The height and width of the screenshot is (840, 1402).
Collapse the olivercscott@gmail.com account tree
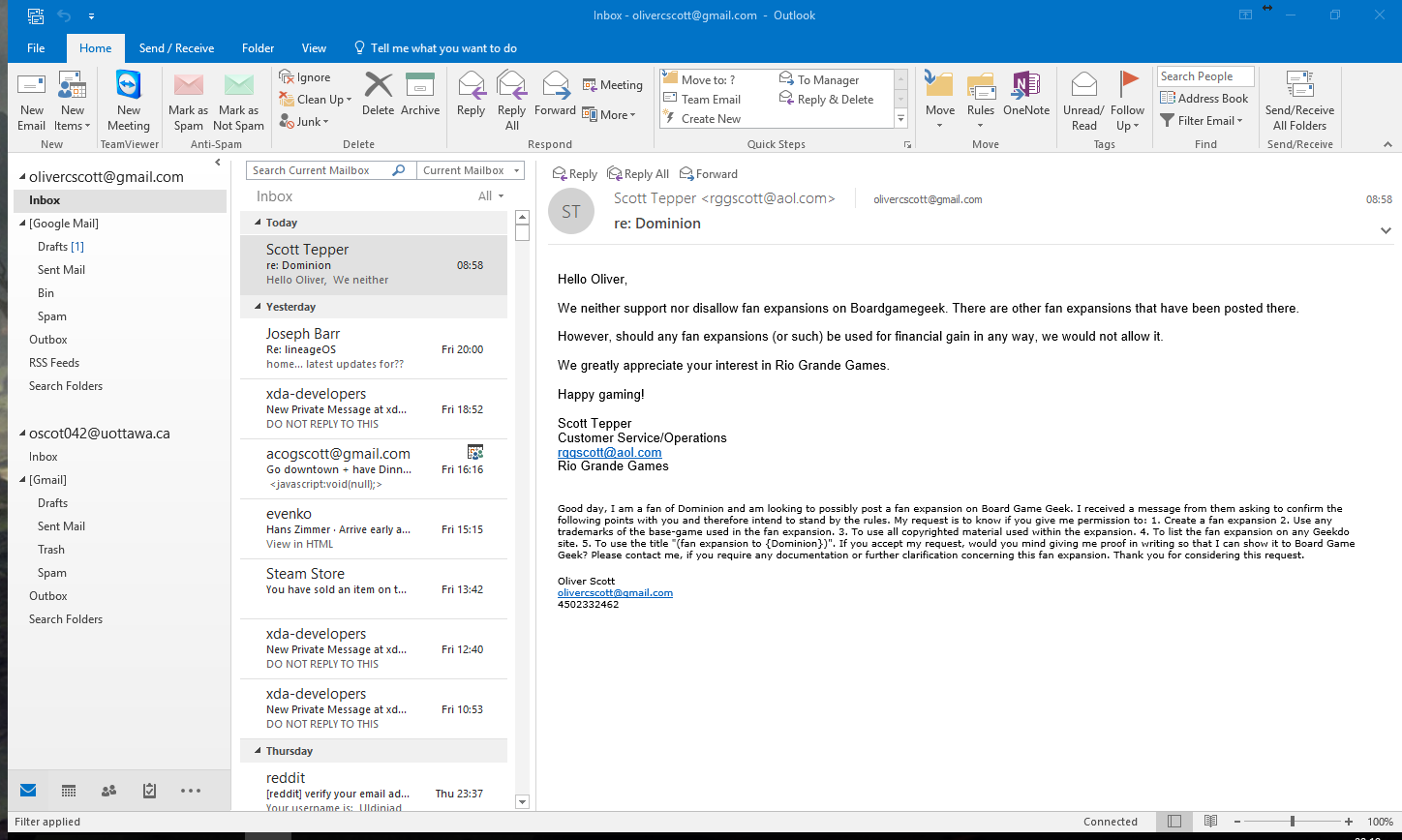click(23, 178)
